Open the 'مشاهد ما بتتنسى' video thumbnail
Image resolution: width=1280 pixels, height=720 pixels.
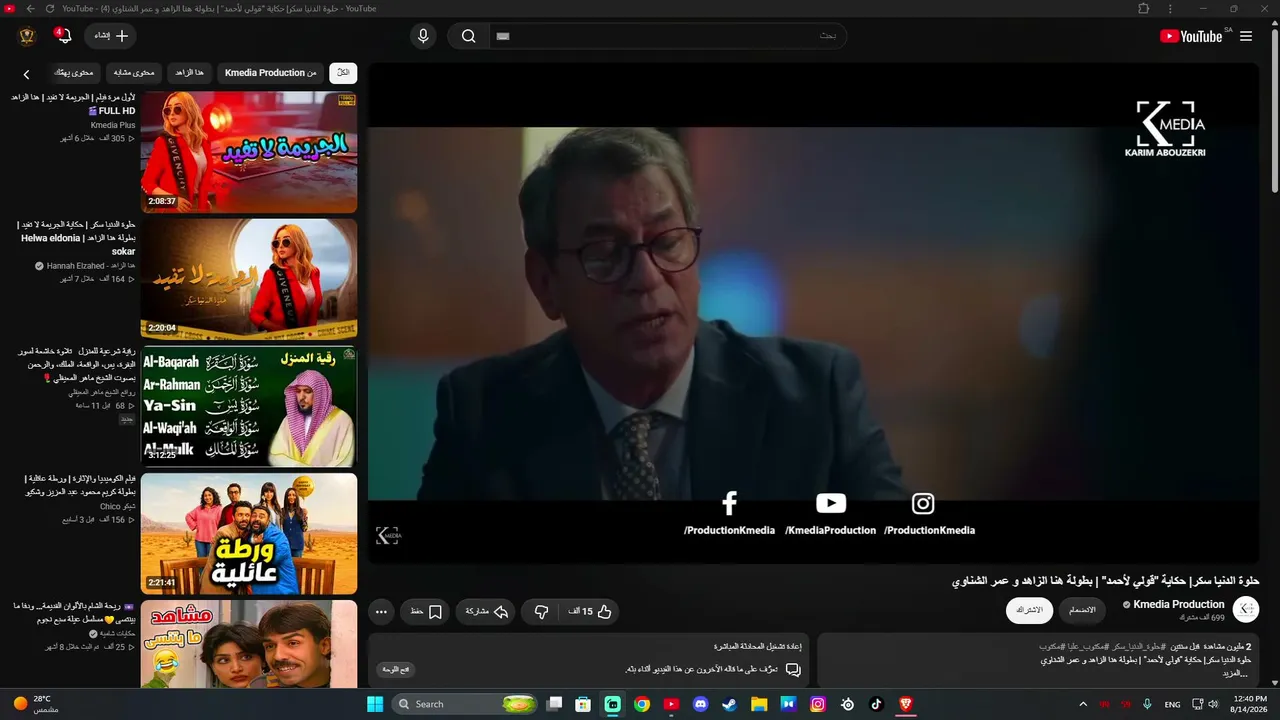coord(249,644)
